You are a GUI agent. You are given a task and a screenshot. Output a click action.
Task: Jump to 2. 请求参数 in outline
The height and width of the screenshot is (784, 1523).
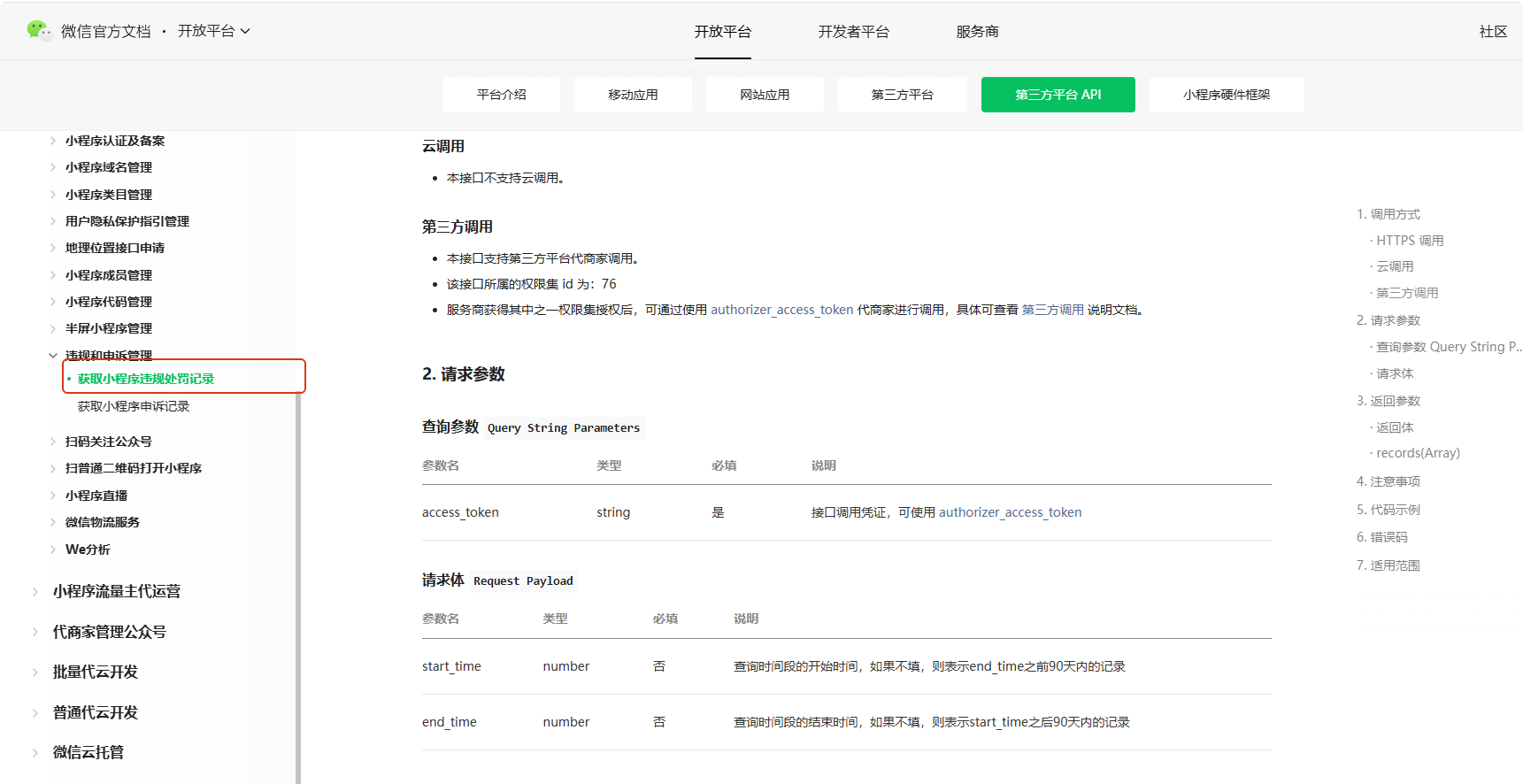point(1388,320)
